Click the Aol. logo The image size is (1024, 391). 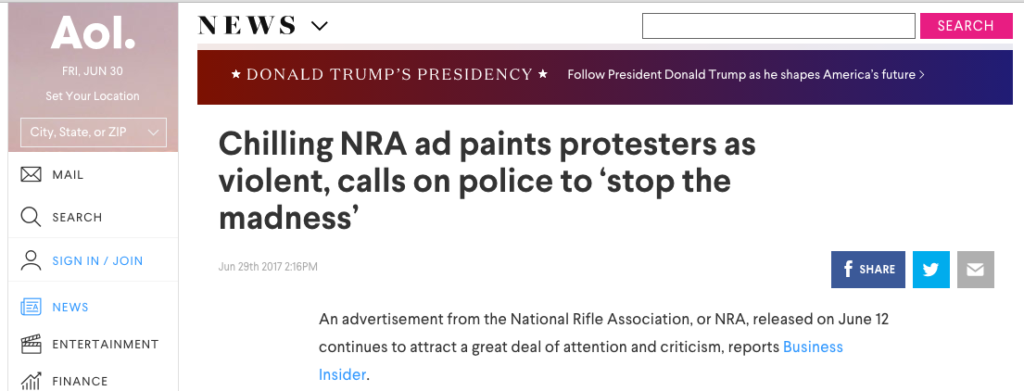pos(93,33)
